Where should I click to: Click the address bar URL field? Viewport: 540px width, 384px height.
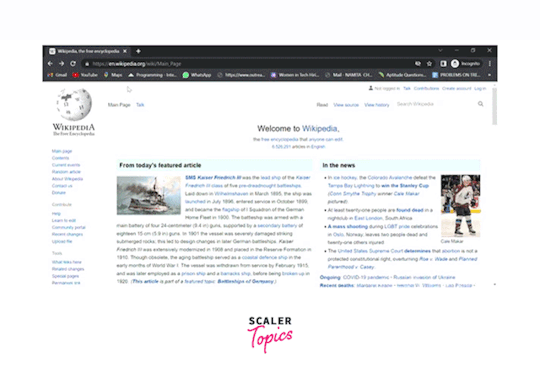point(248,64)
